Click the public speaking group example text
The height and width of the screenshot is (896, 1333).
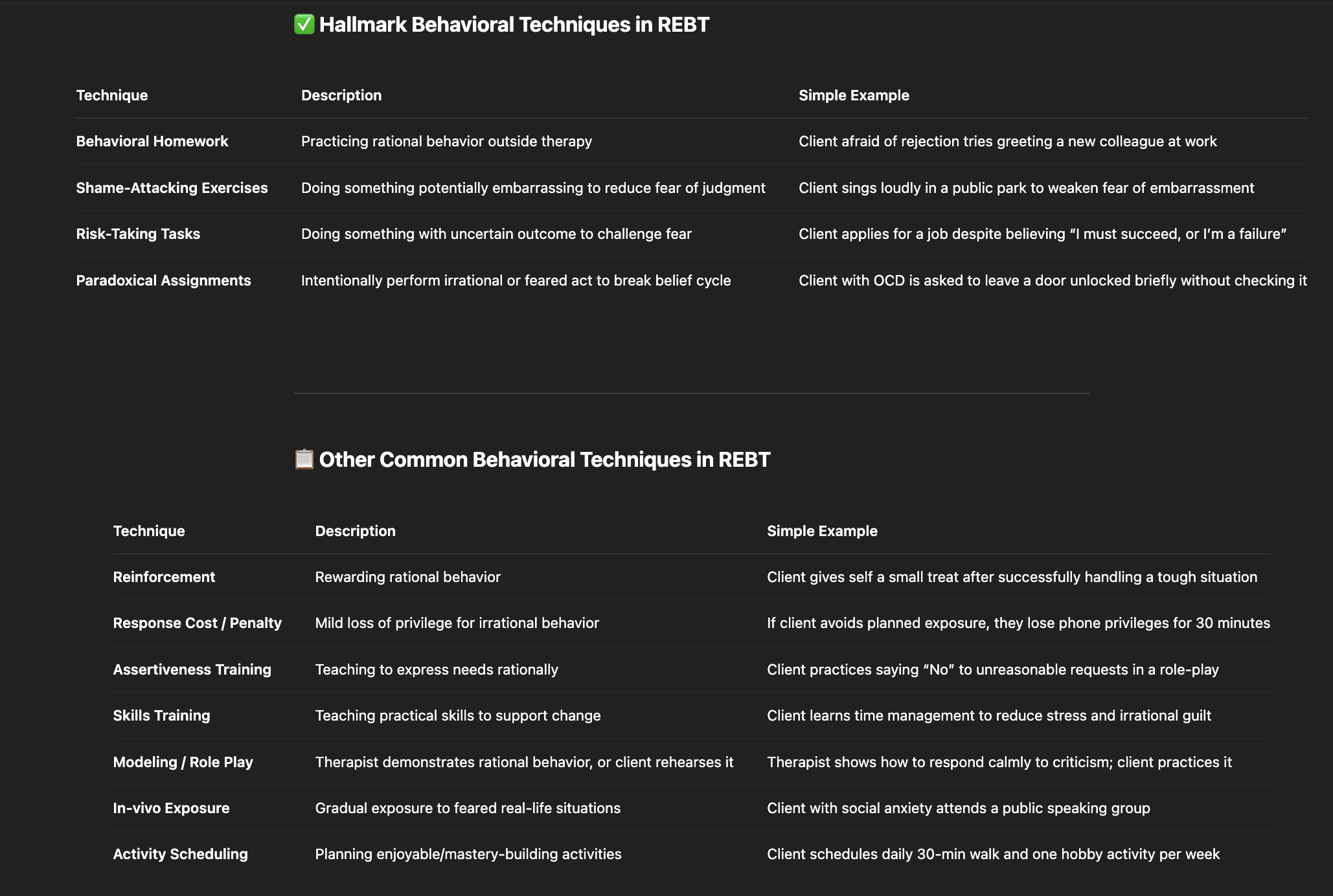pyautogui.click(x=959, y=808)
